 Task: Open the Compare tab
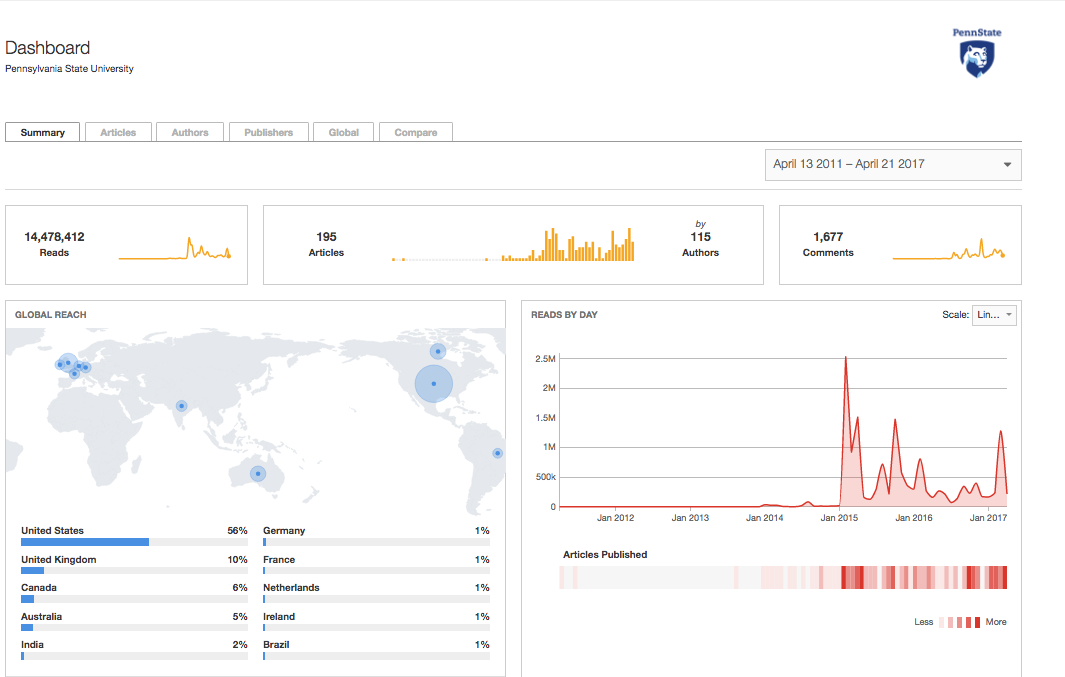[x=415, y=132]
